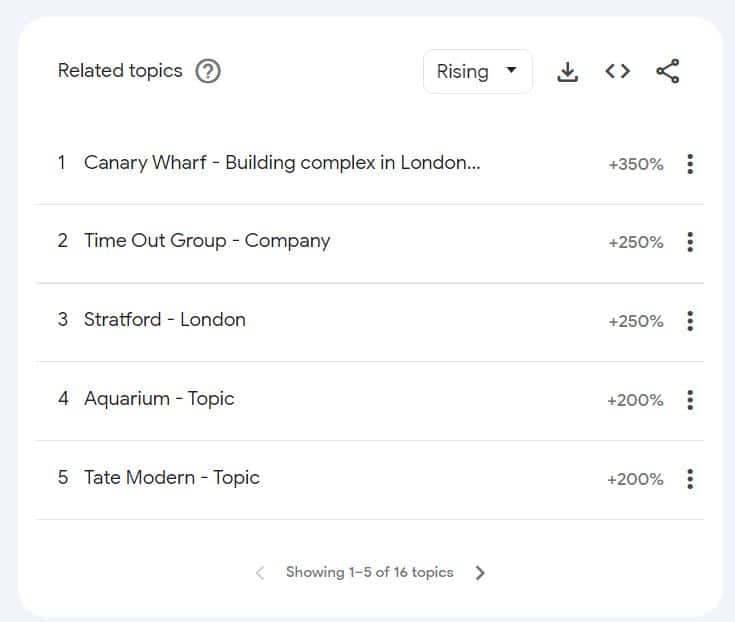Open more options for Tate Modern
The image size is (735, 622).
[690, 479]
